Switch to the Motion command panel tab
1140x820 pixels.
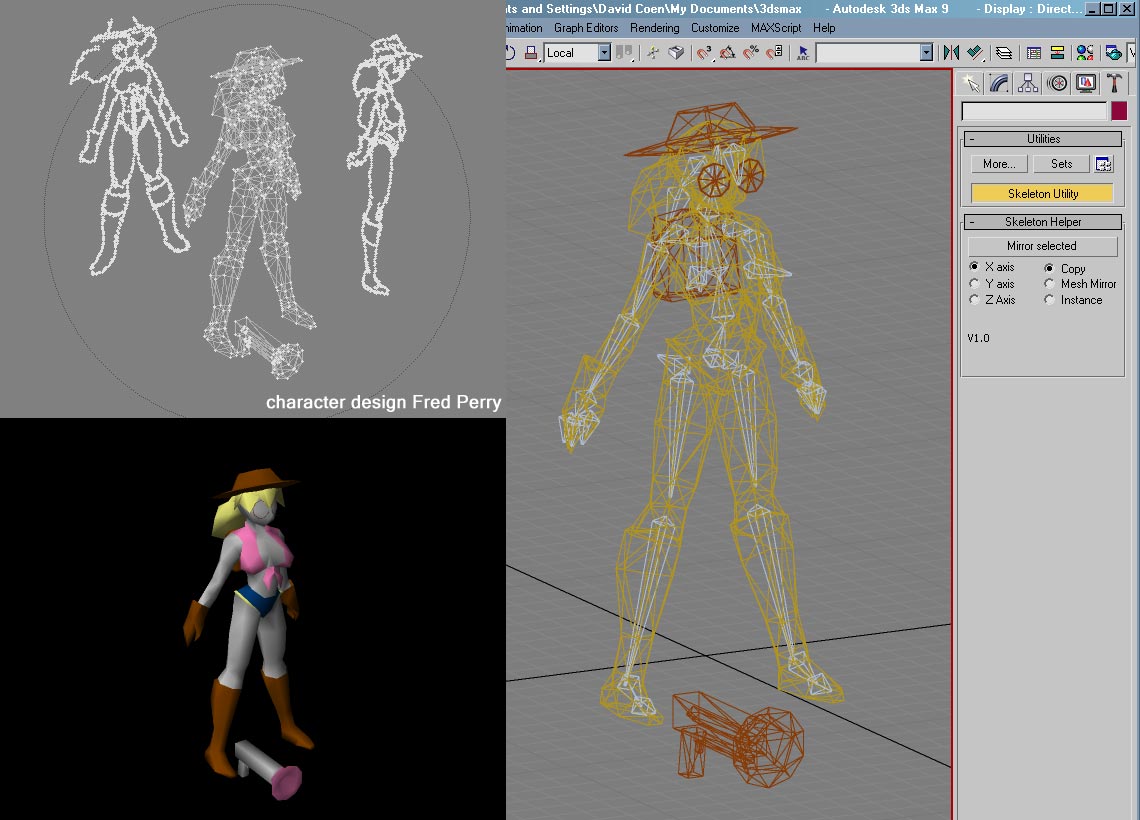(1057, 84)
